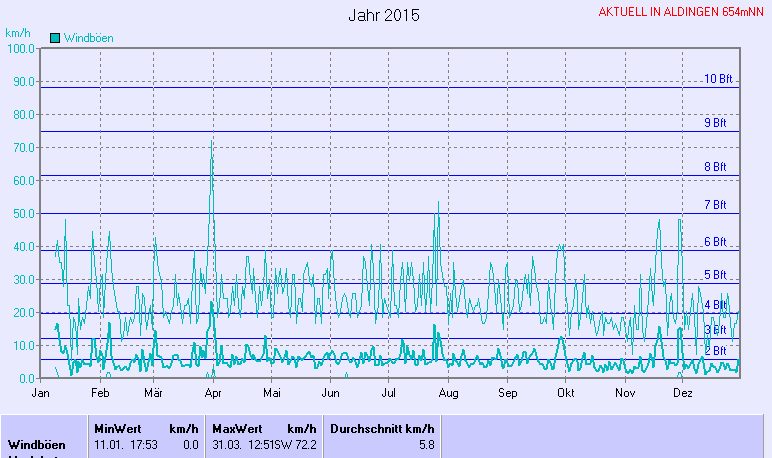Click the '6 Bft' Beaufort scale label

coord(715,242)
